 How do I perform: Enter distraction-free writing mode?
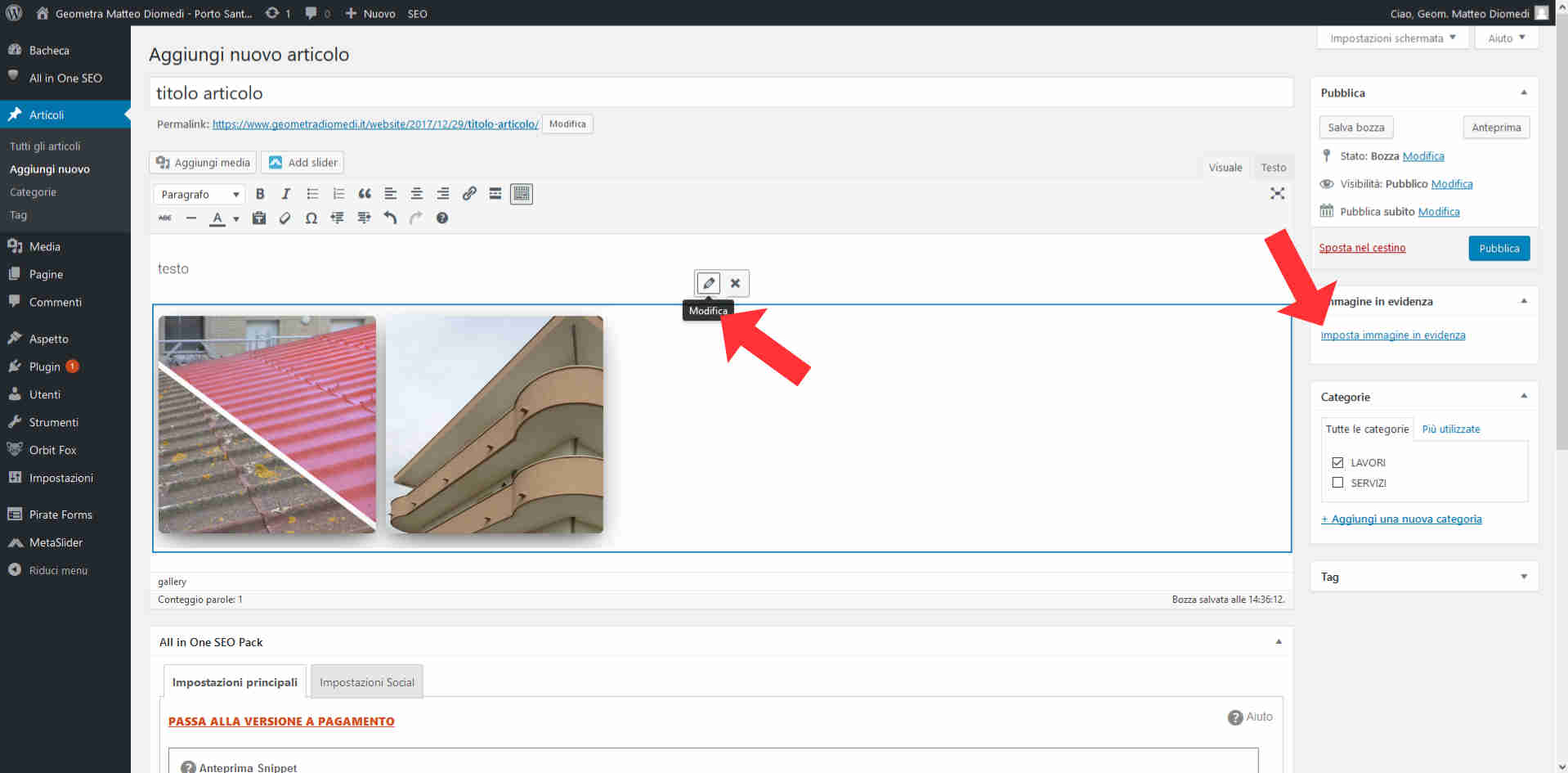(1278, 194)
